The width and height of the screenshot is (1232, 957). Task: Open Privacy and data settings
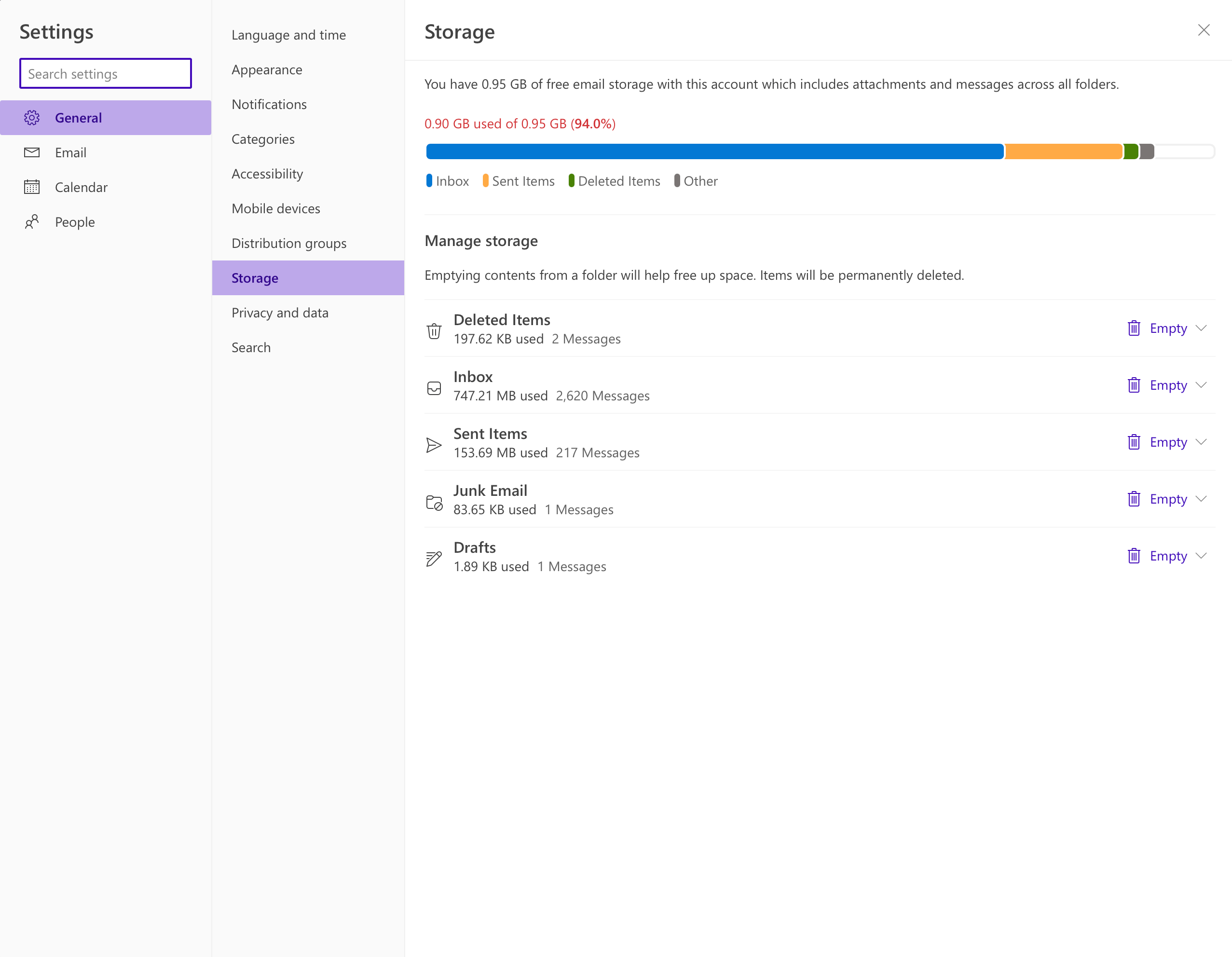308,313
